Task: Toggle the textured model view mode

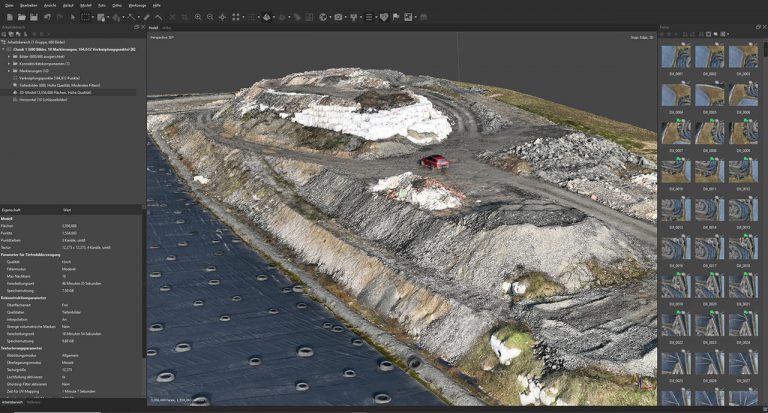Action: click(x=266, y=17)
